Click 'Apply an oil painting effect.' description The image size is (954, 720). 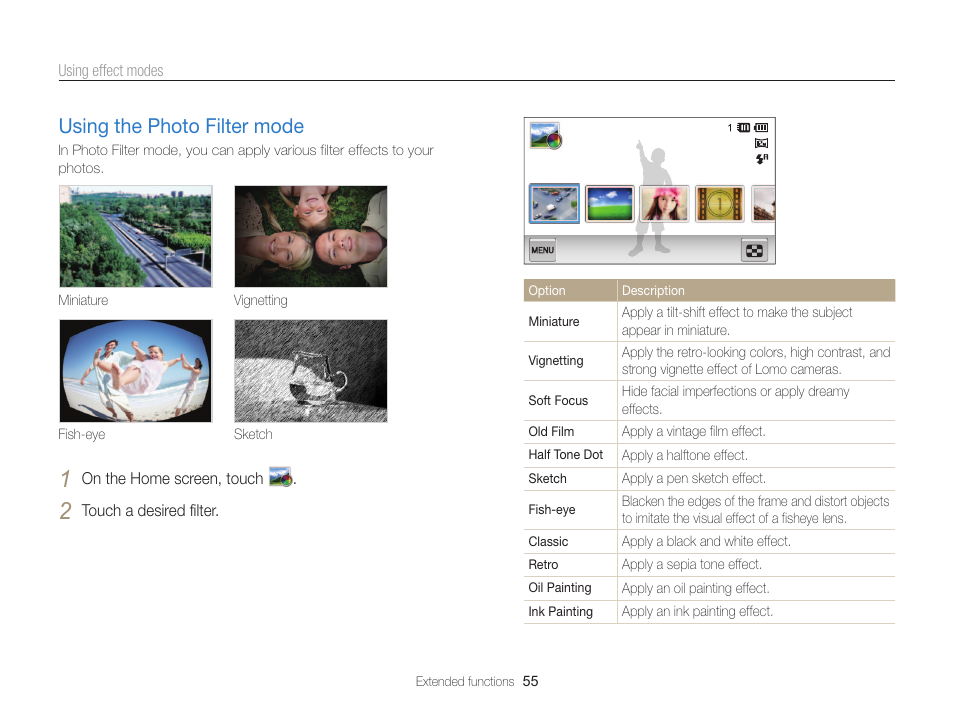(x=695, y=589)
